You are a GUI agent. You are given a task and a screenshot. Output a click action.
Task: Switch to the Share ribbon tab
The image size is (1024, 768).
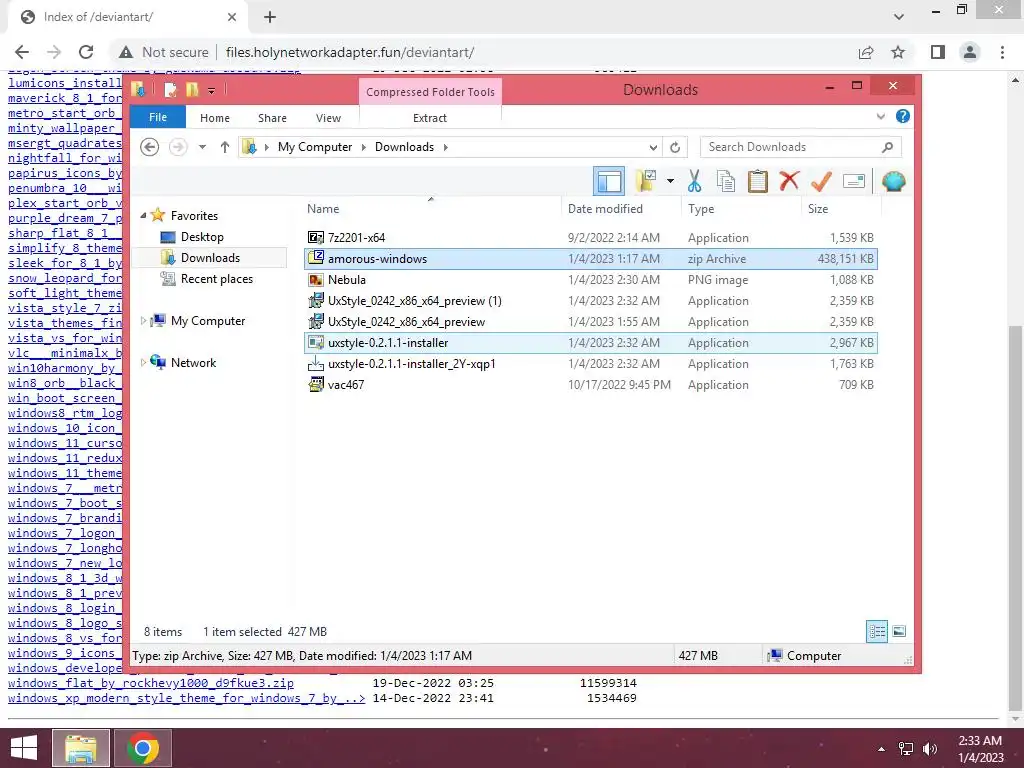click(x=272, y=118)
